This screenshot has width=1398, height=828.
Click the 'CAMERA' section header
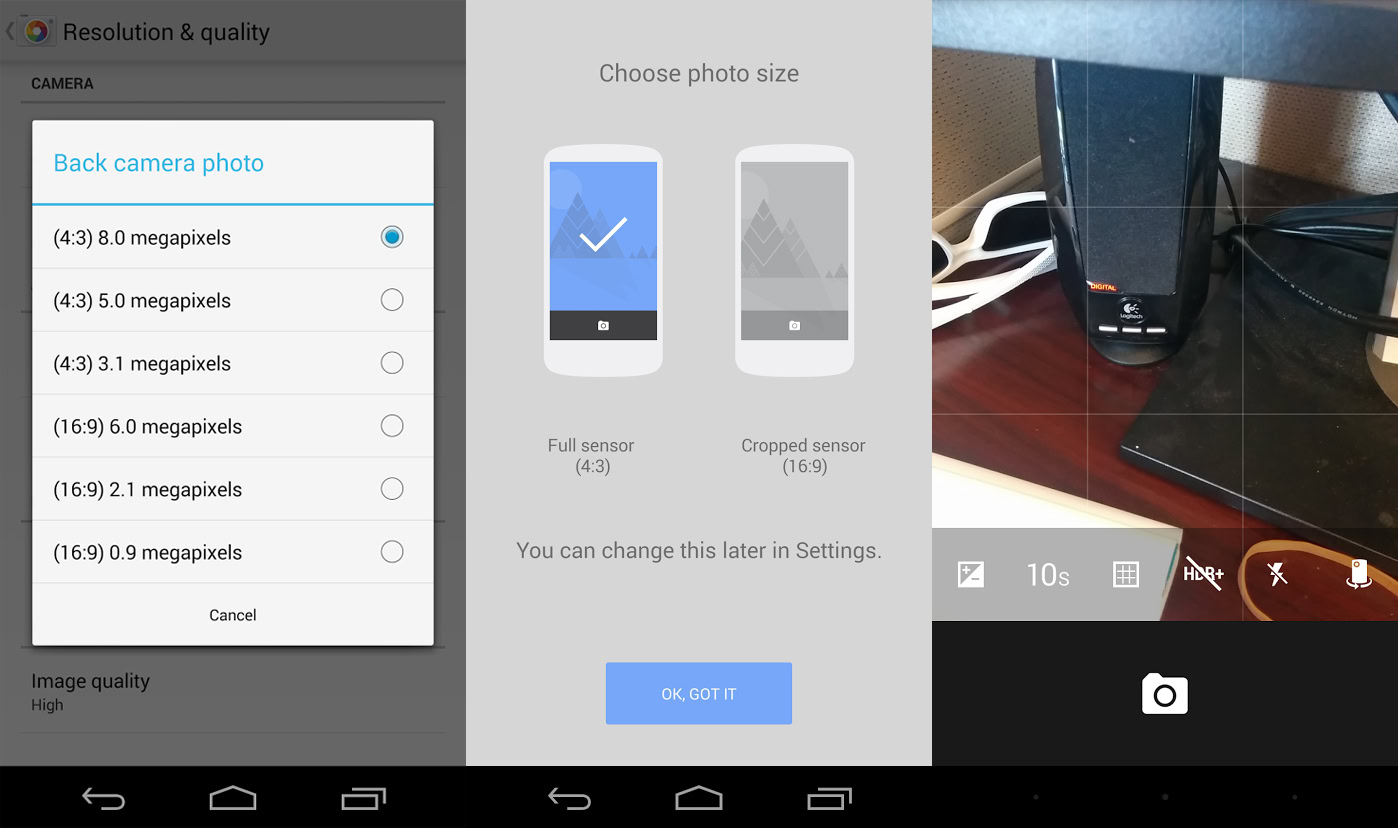tap(62, 84)
